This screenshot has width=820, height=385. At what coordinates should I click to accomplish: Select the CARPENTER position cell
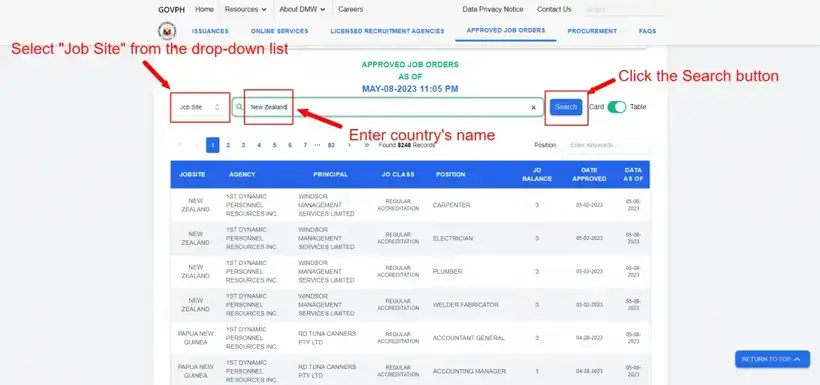click(451, 205)
